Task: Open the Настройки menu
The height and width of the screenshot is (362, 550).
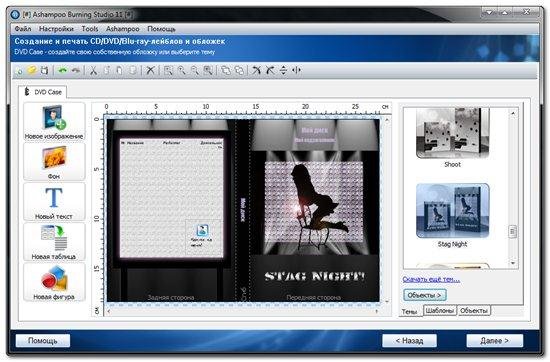Action: 56,29
